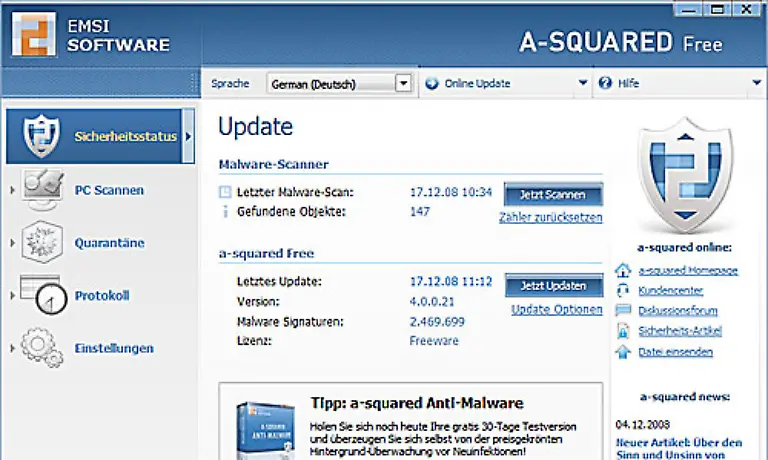Viewport: 768px width, 460px height.
Task: Click the Tipp: a-squared Anti-Malware heading
Action: pyautogui.click(x=417, y=403)
